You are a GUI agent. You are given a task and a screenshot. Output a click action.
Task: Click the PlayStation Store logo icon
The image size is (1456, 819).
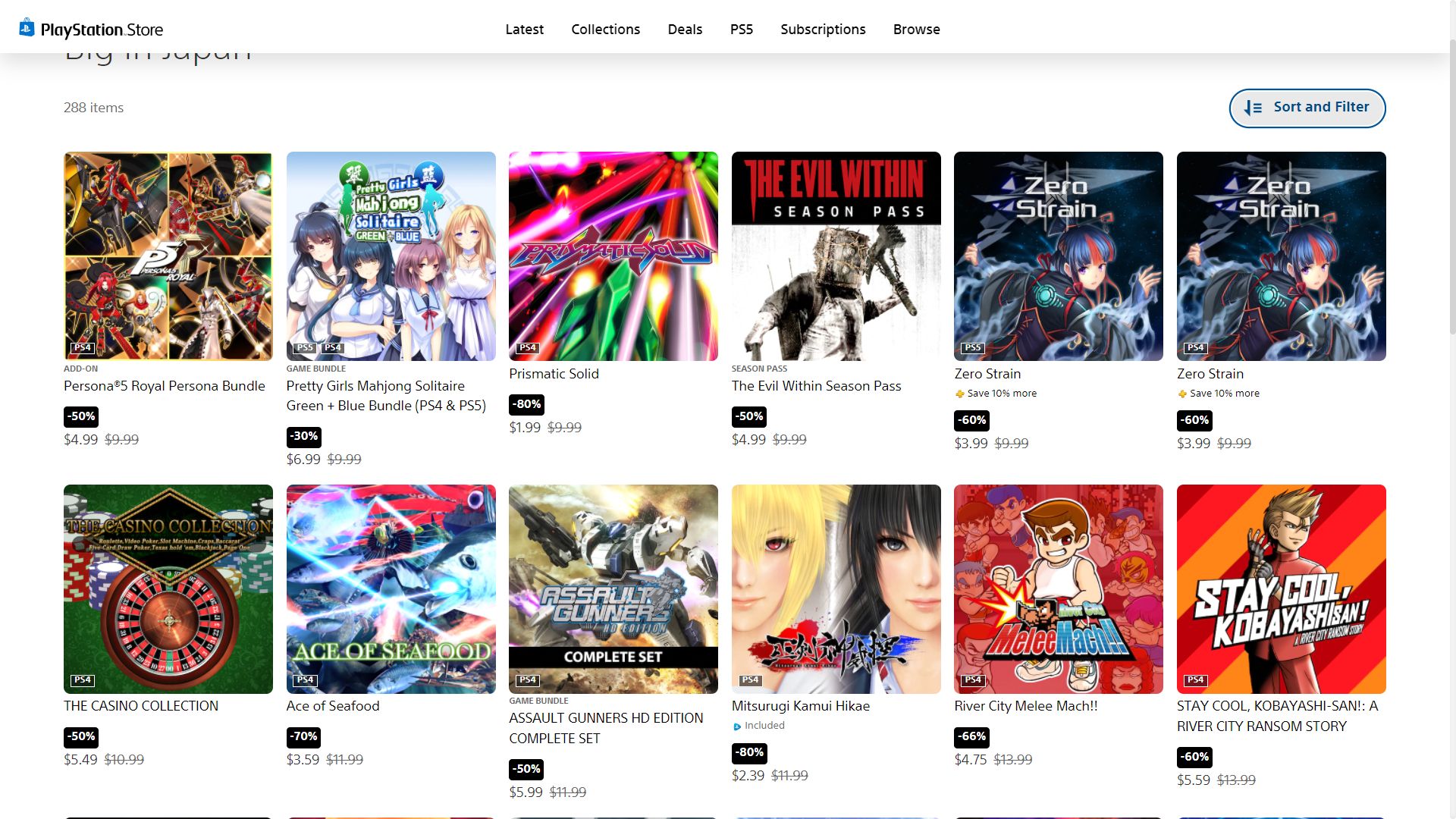point(27,28)
